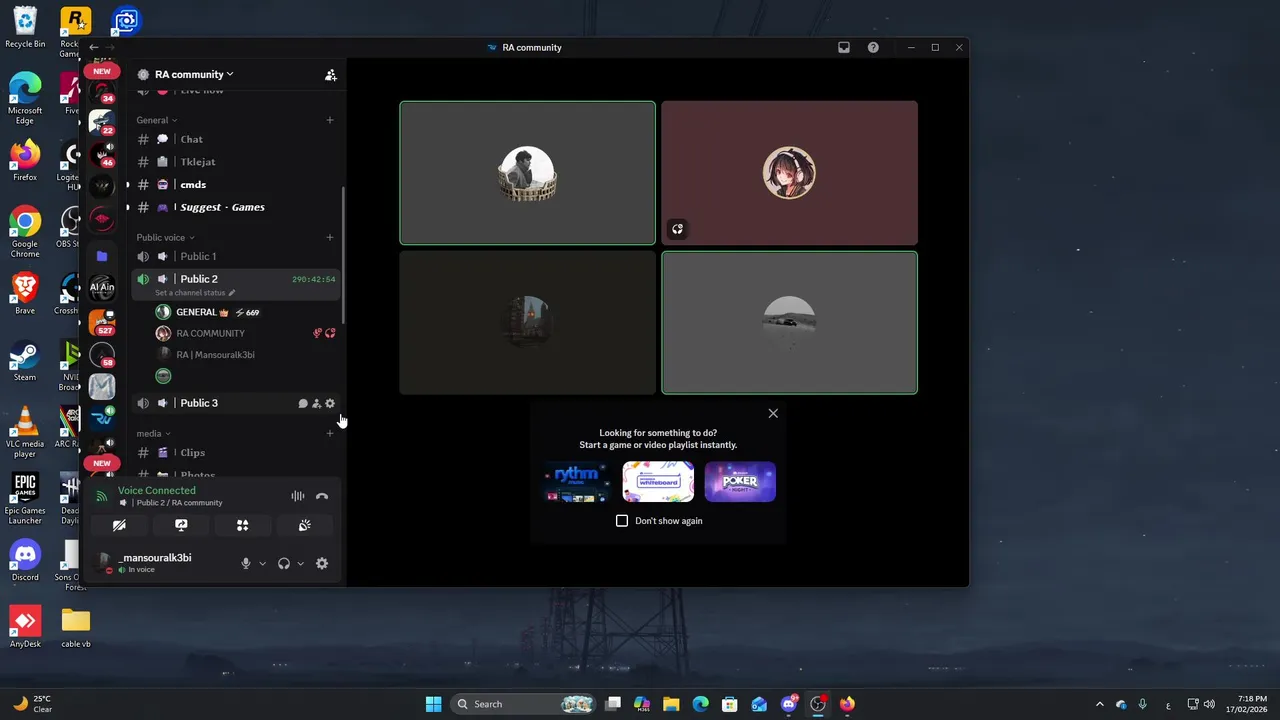
Task: Open the Al Ain server icon
Action: (102, 287)
